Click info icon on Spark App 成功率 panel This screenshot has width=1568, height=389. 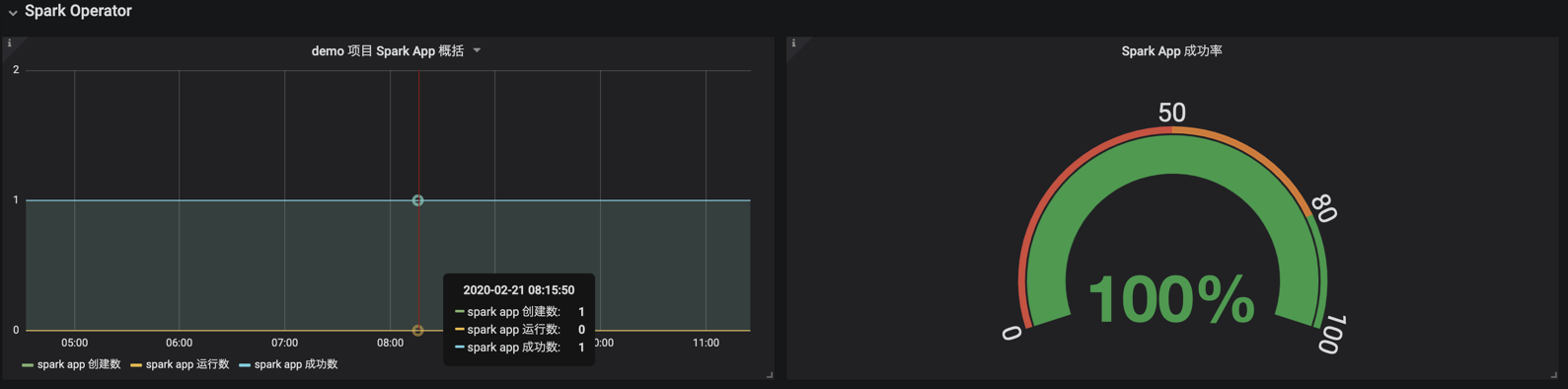(793, 43)
